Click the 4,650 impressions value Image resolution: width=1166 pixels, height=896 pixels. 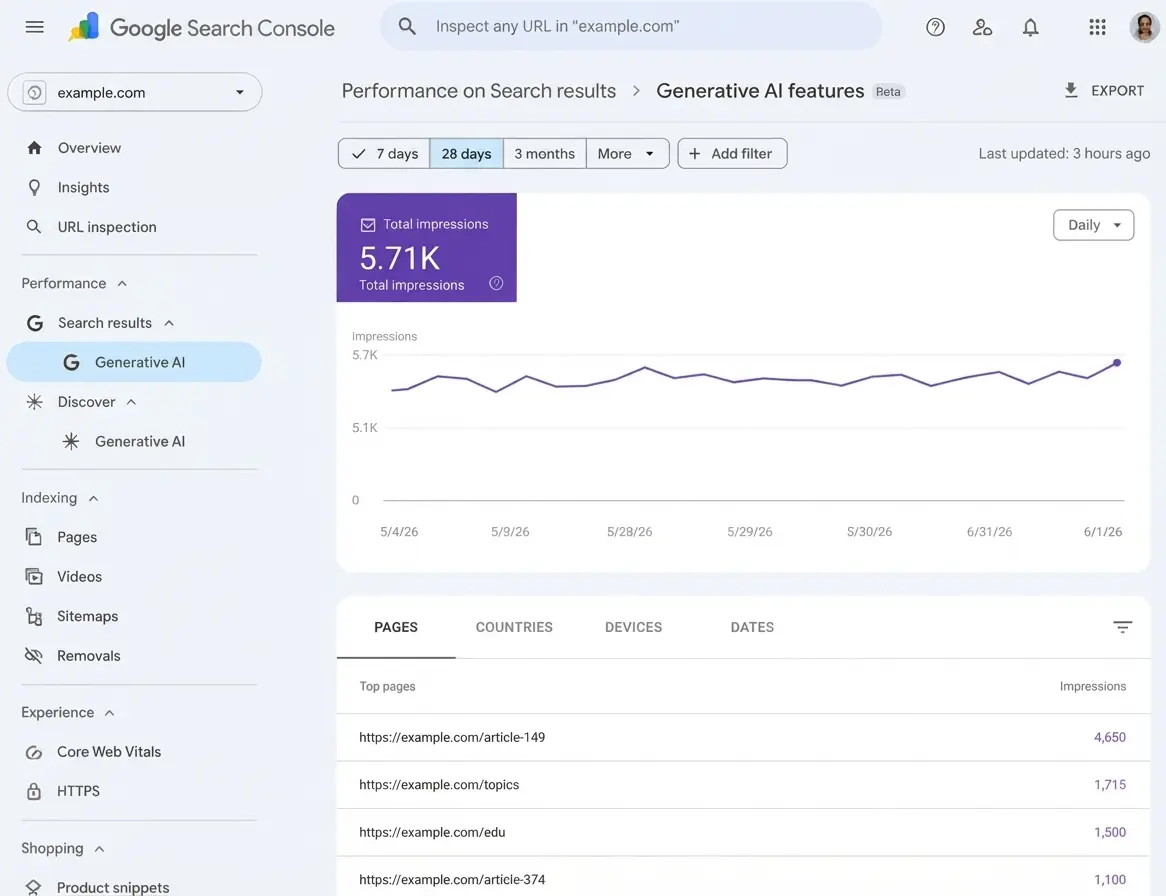1109,737
